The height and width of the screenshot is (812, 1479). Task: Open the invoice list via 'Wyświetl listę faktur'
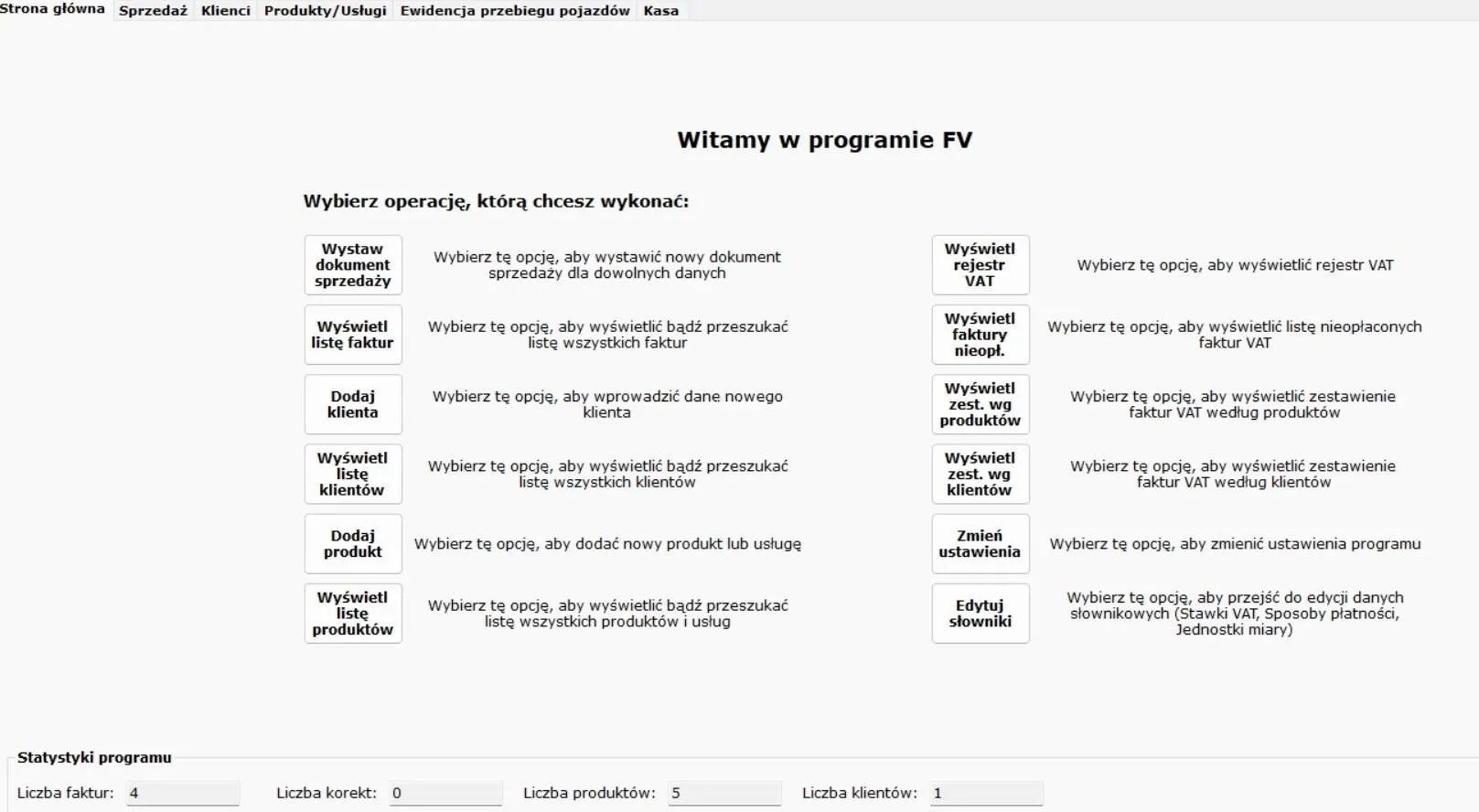352,335
